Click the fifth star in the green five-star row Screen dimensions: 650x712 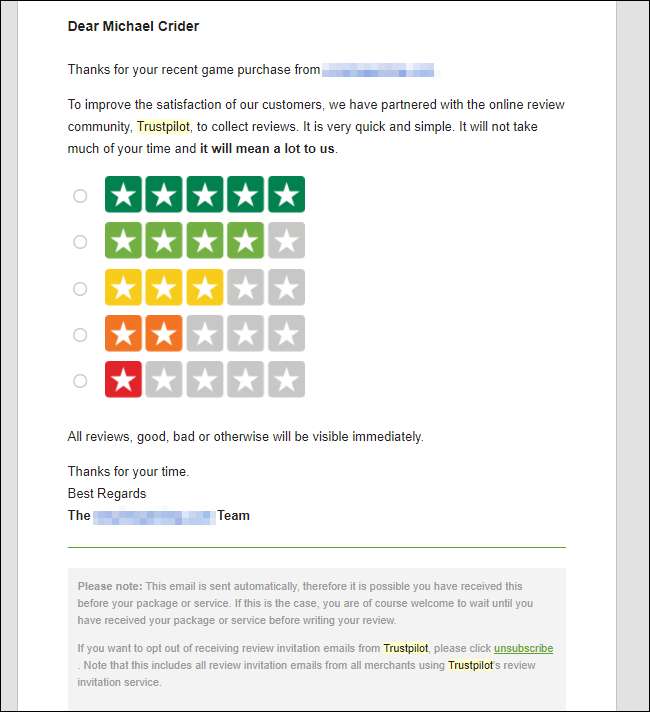pos(286,195)
